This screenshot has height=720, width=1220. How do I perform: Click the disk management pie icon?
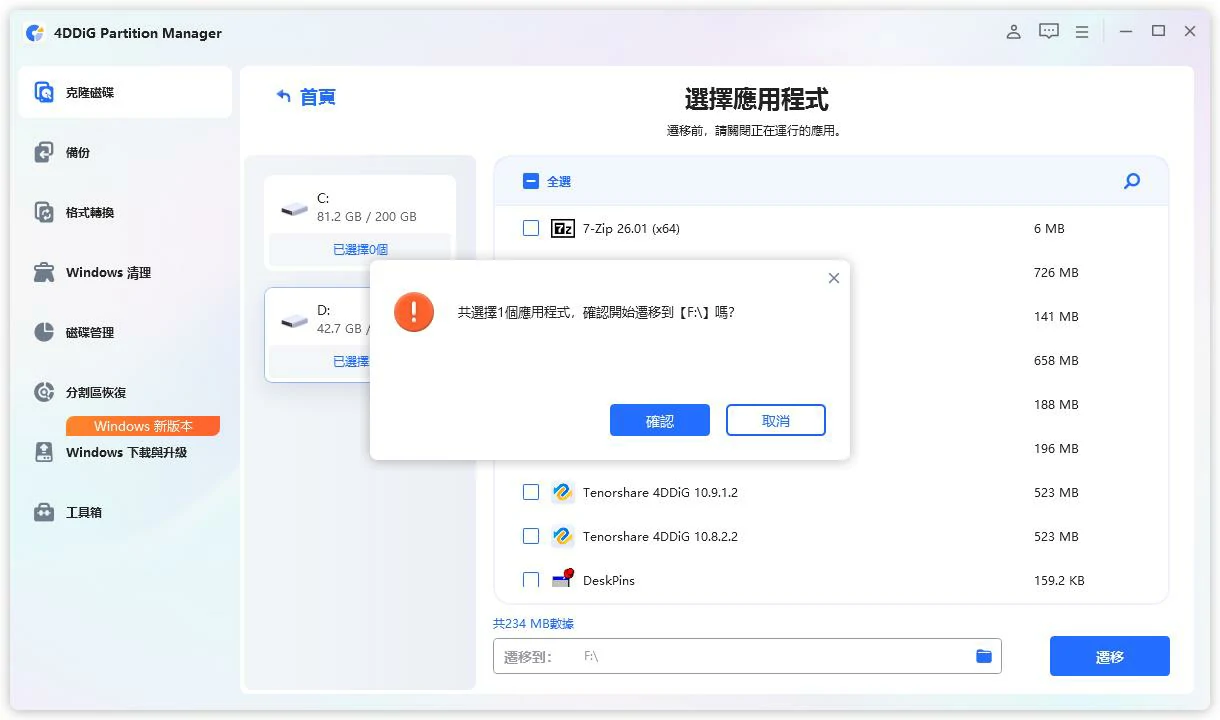44,332
